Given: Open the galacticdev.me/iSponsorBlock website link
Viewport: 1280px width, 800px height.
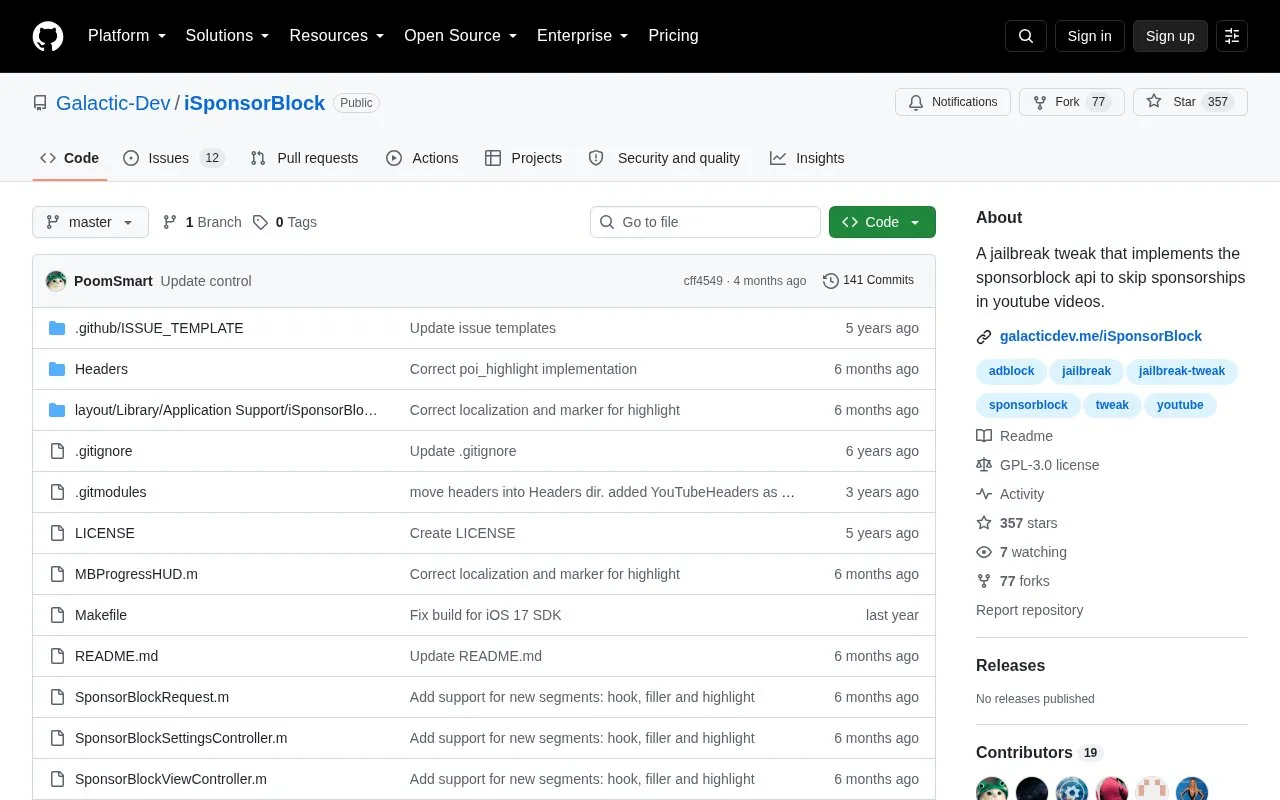Looking at the screenshot, I should coord(1100,336).
